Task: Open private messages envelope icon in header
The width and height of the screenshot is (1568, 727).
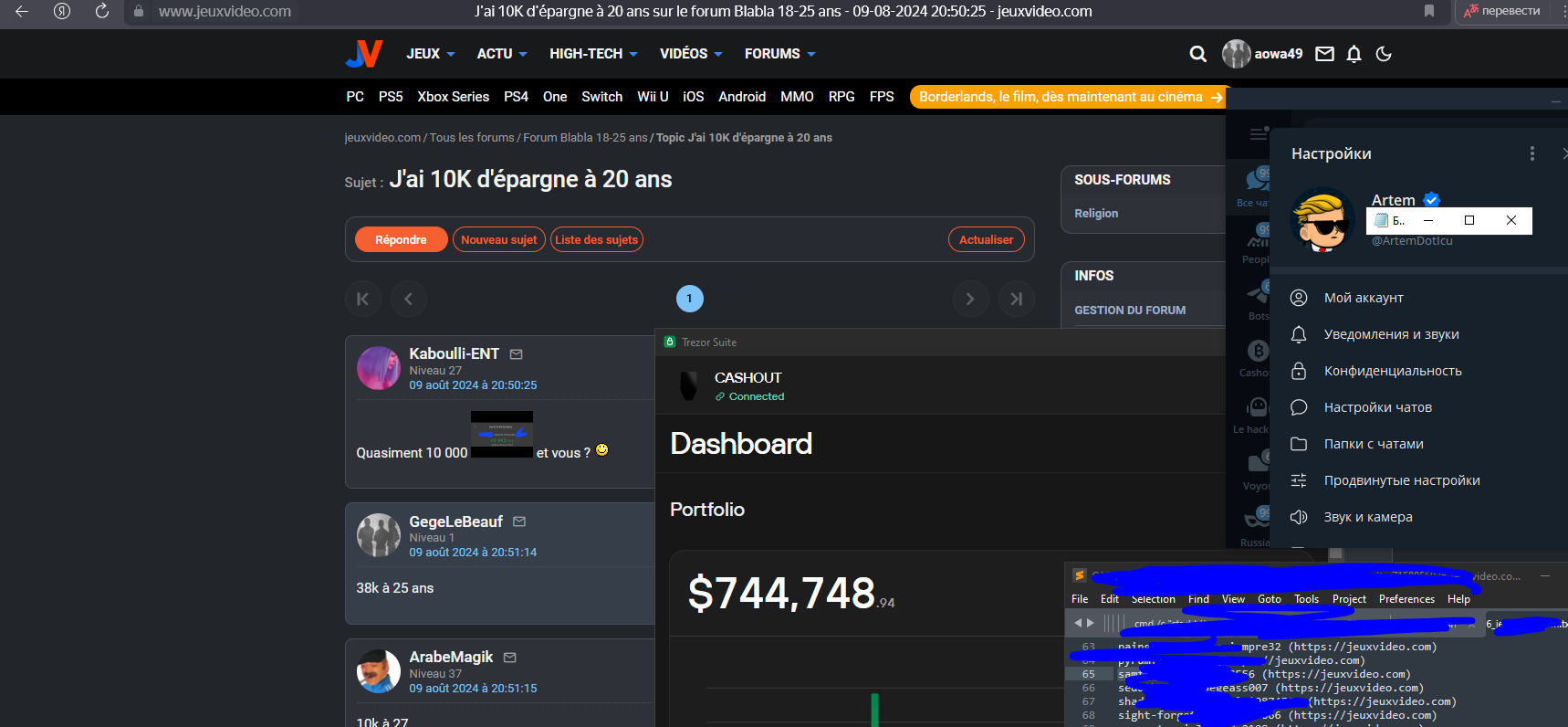Action: 1324,54
